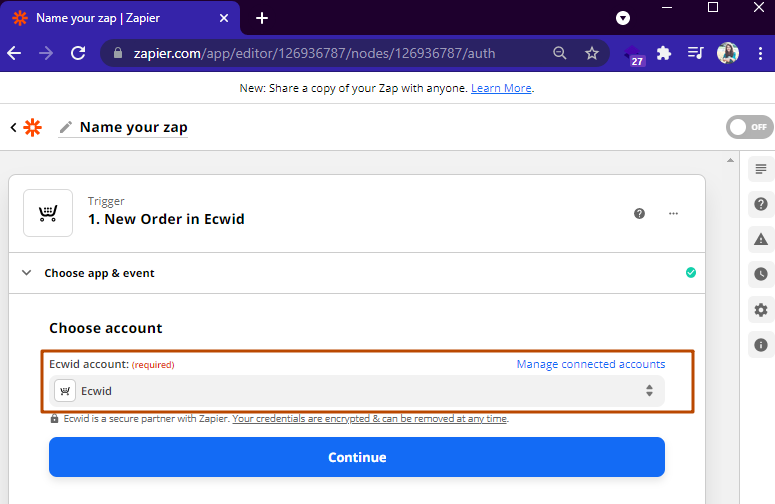Click the credentials are encrypted link
775x504 pixels.
[x=370, y=419]
